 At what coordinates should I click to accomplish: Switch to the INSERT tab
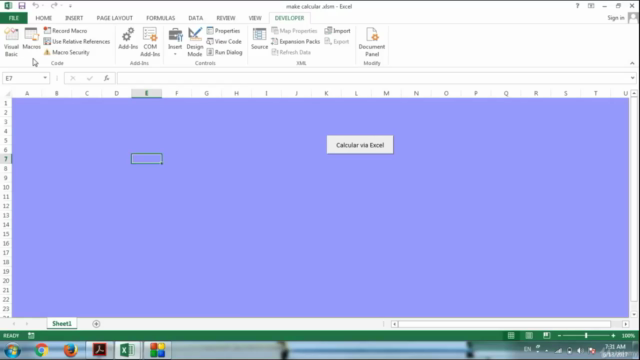[x=74, y=18]
